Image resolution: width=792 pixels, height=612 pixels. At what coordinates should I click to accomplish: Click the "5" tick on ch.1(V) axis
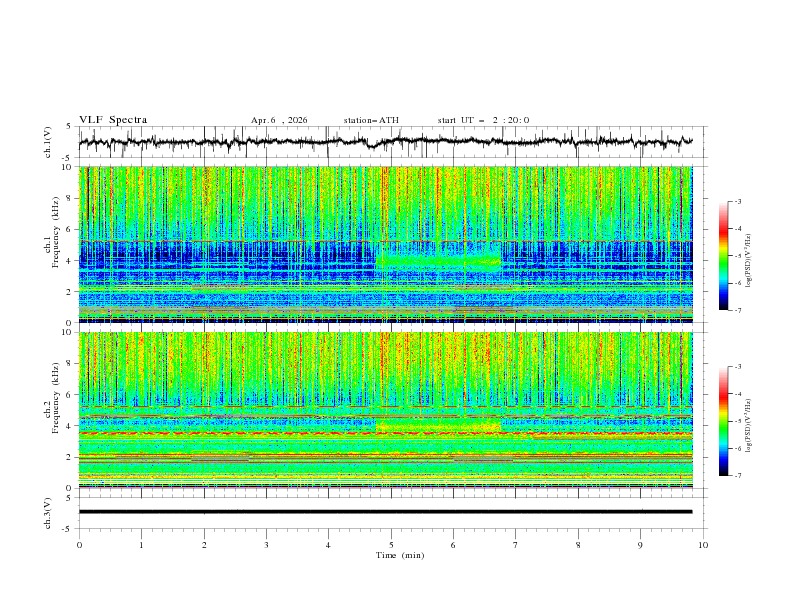69,127
